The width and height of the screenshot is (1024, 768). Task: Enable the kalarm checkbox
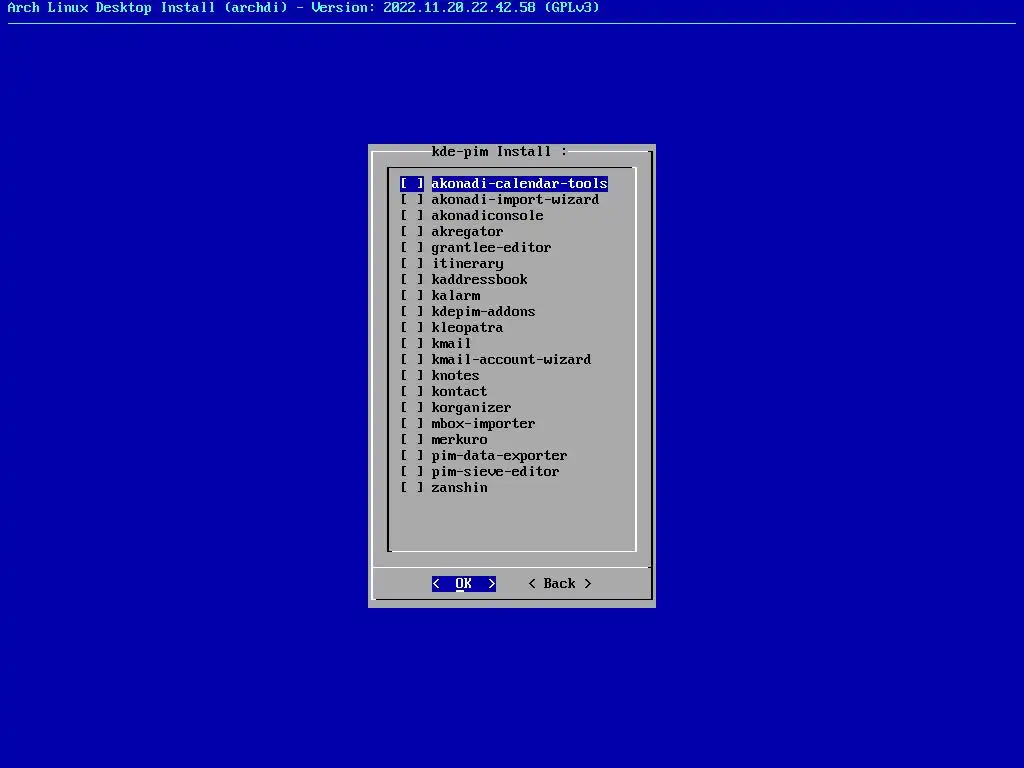411,296
